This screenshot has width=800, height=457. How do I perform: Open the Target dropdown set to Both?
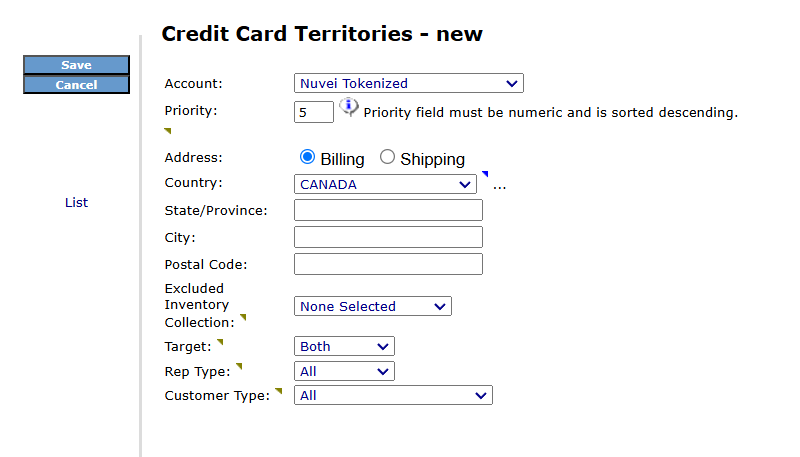coord(344,347)
